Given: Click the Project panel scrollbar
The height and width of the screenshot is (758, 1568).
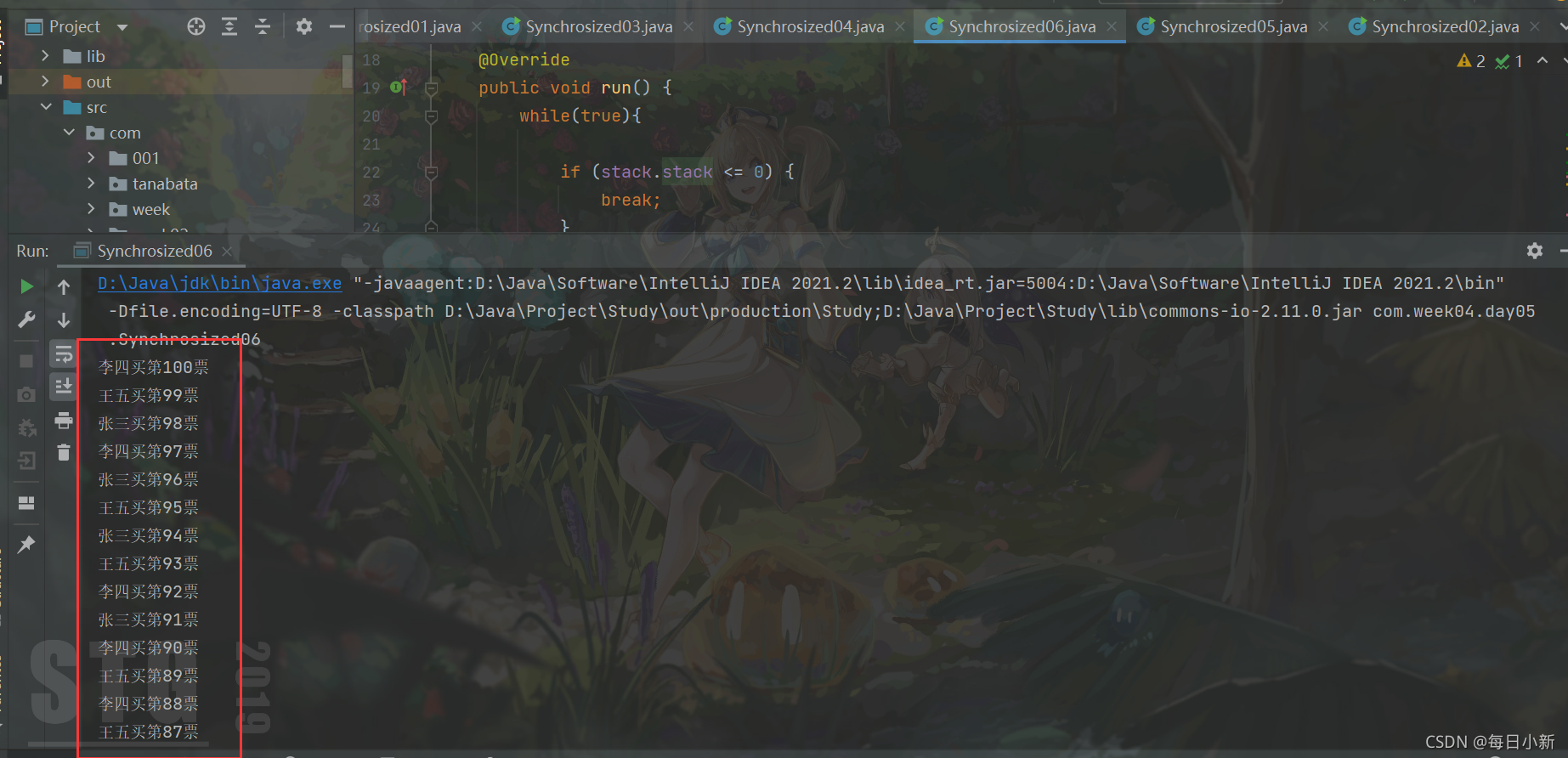Looking at the screenshot, I should click(347, 71).
